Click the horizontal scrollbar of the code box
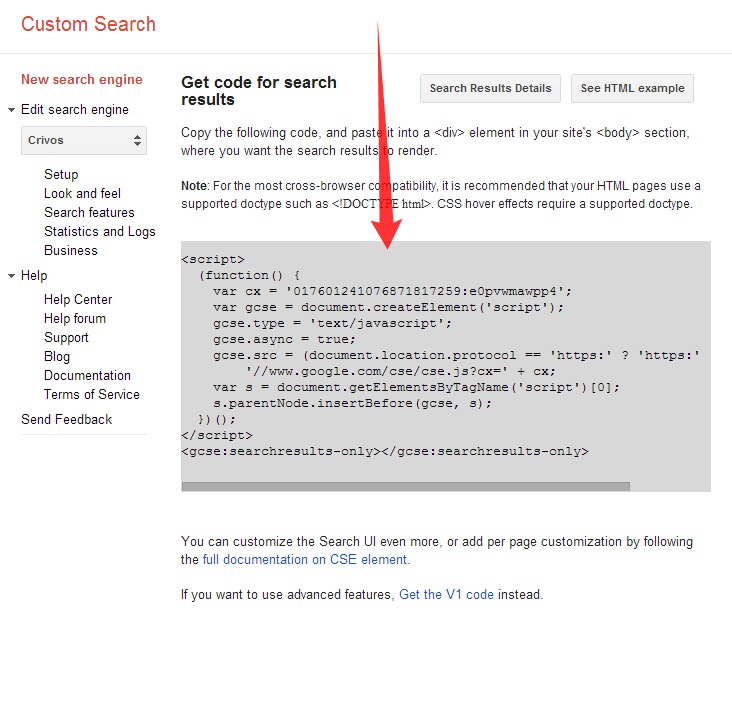 coord(405,487)
